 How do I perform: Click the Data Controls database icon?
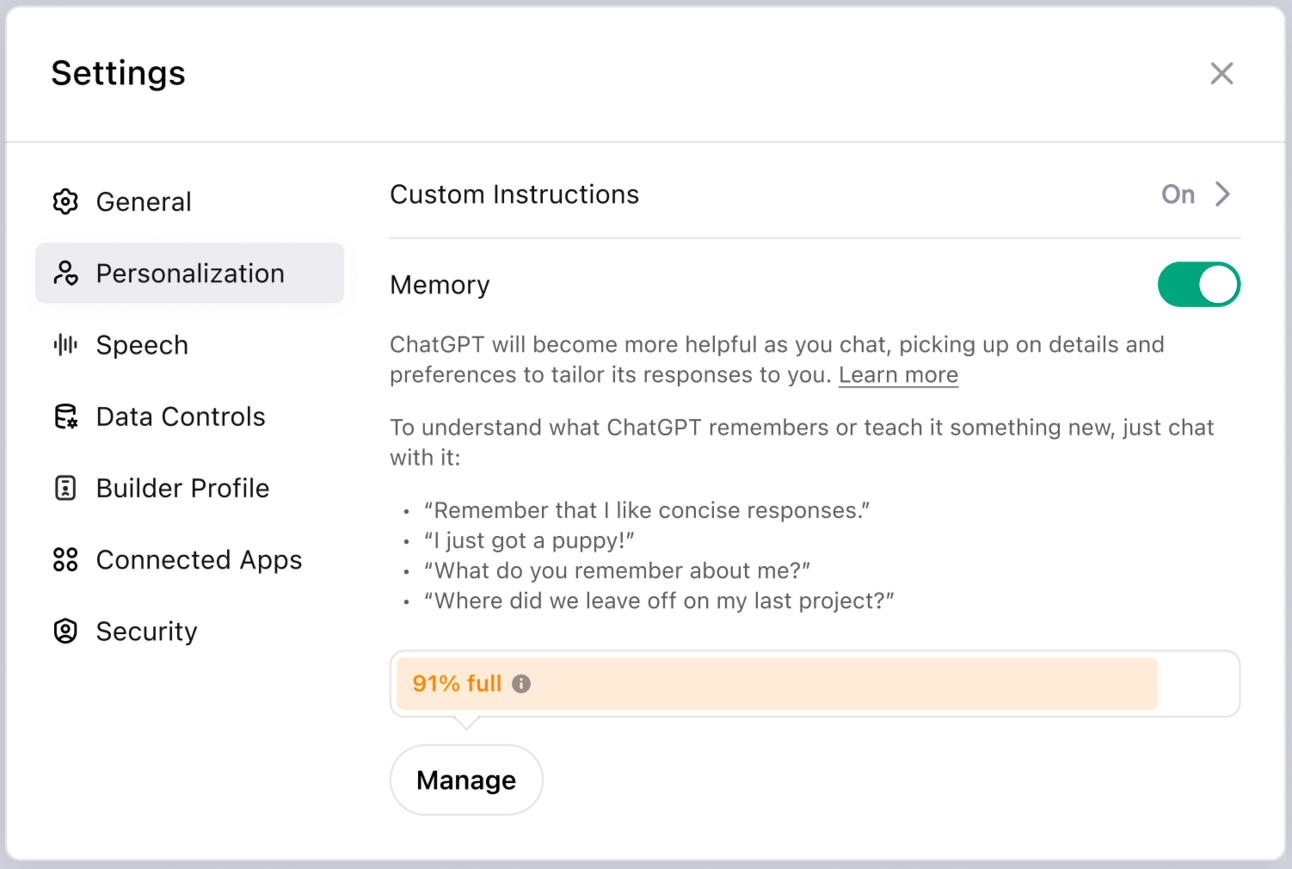coord(65,416)
